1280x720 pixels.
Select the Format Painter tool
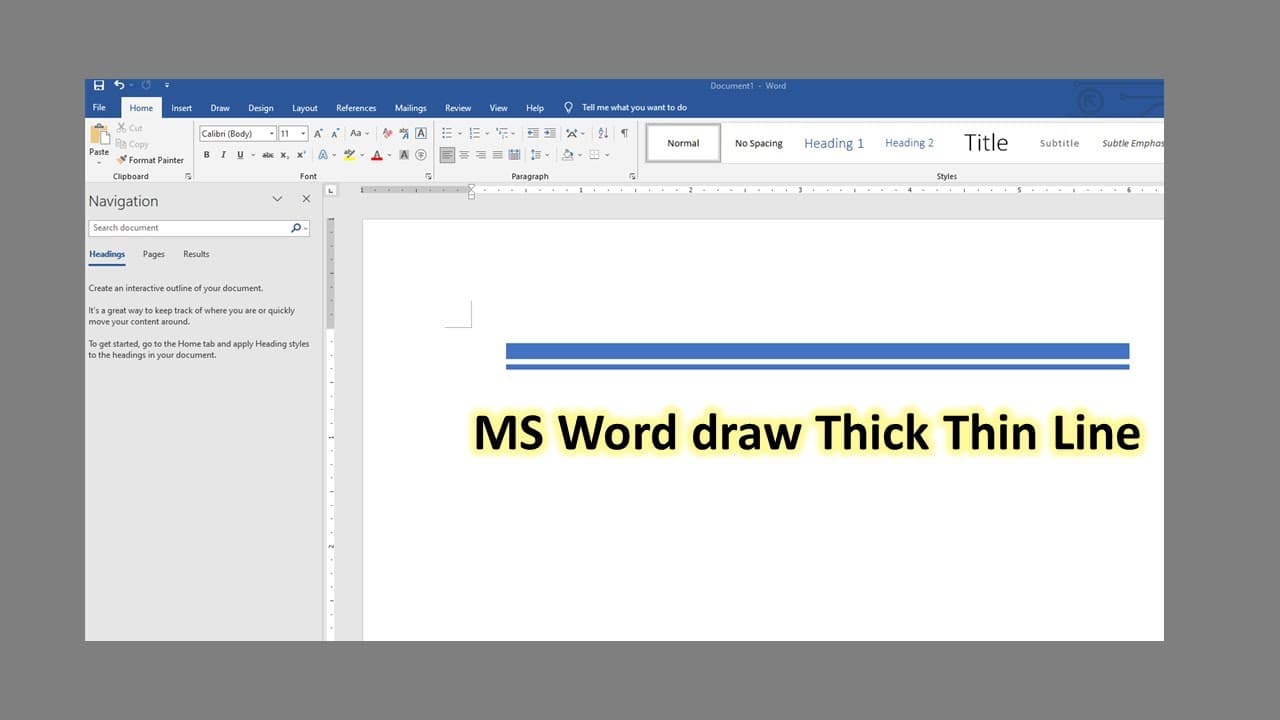tap(150, 160)
